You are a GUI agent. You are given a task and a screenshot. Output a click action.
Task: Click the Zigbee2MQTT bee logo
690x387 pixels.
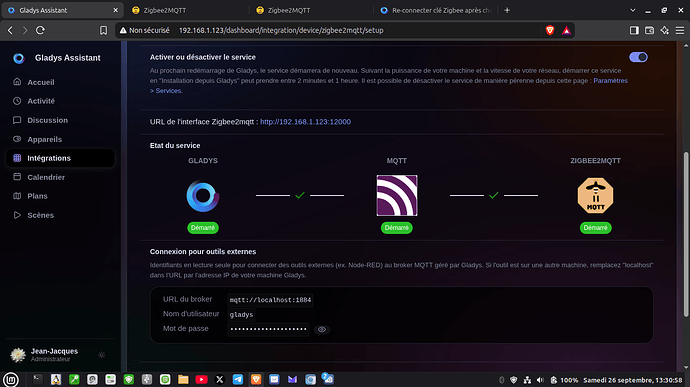click(x=595, y=195)
